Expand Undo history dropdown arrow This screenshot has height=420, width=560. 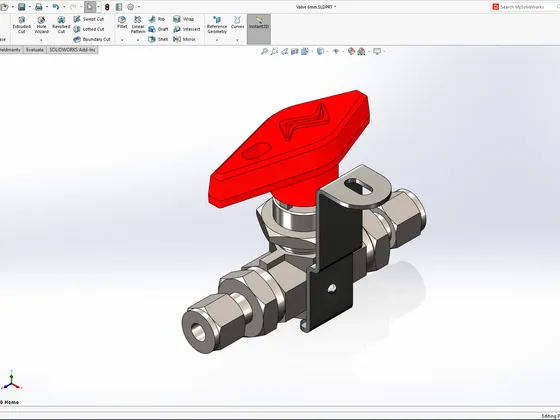(64, 7)
